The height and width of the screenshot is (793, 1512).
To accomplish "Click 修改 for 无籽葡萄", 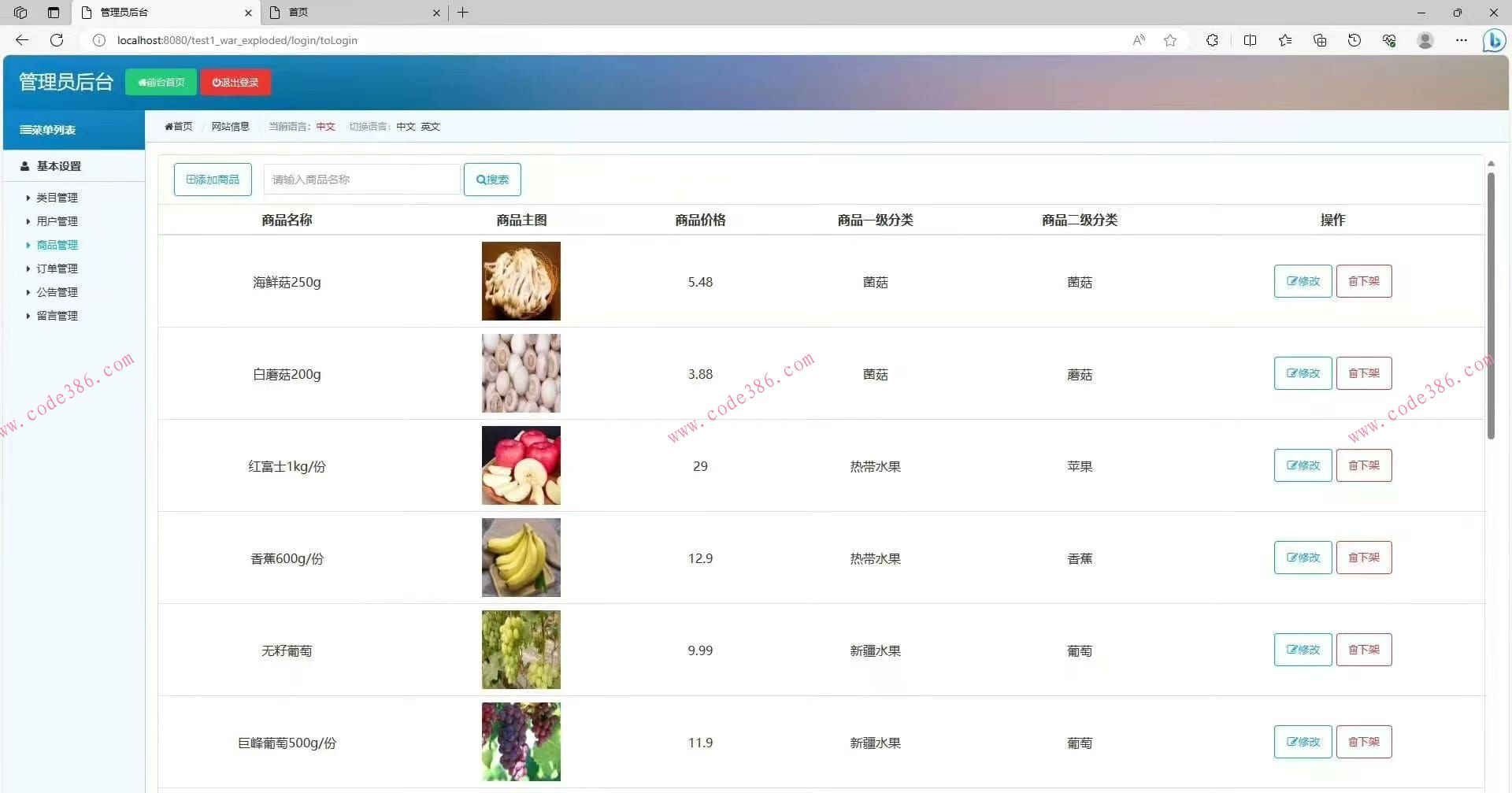I will (1302, 649).
